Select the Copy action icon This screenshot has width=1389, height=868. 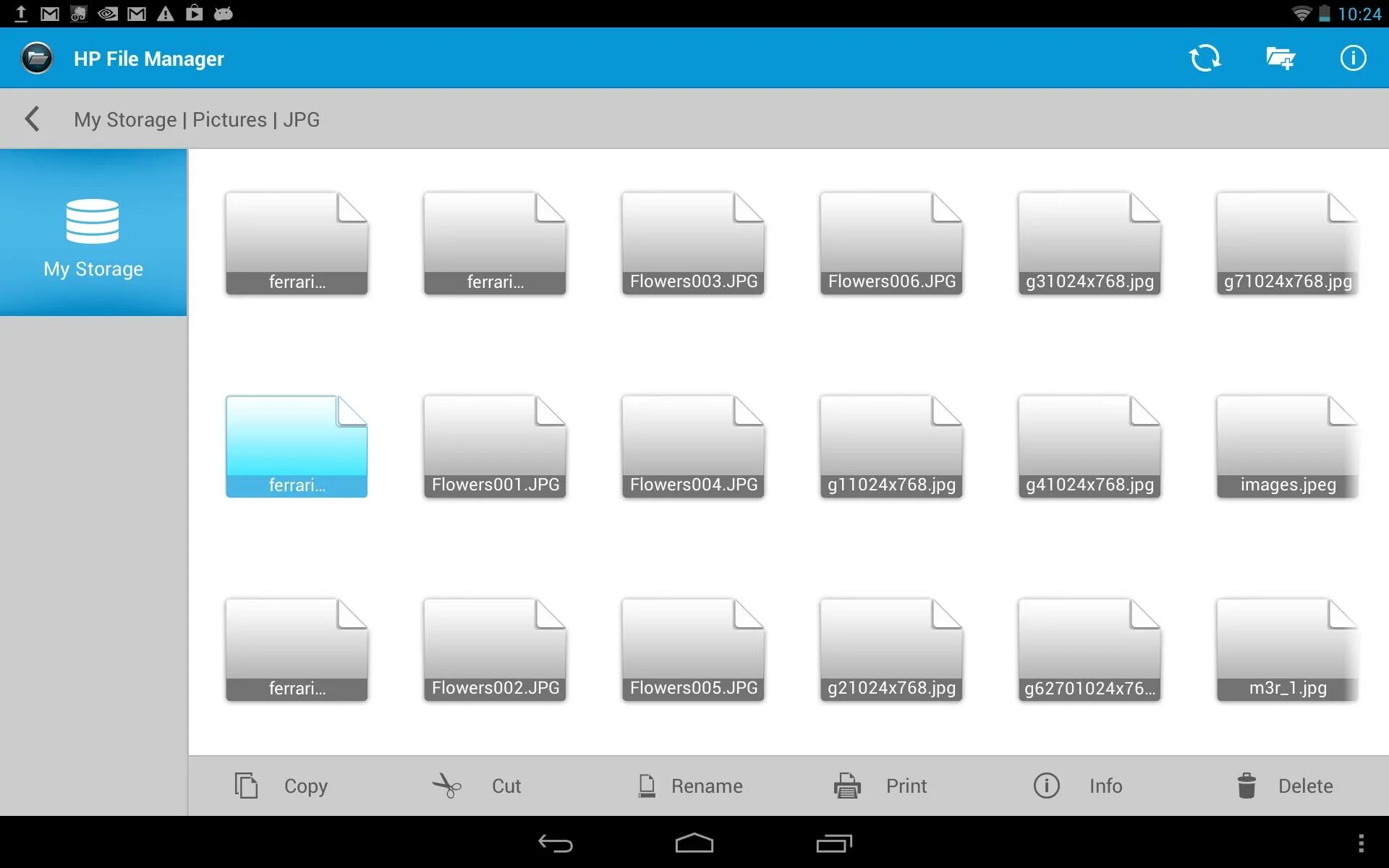(x=248, y=786)
